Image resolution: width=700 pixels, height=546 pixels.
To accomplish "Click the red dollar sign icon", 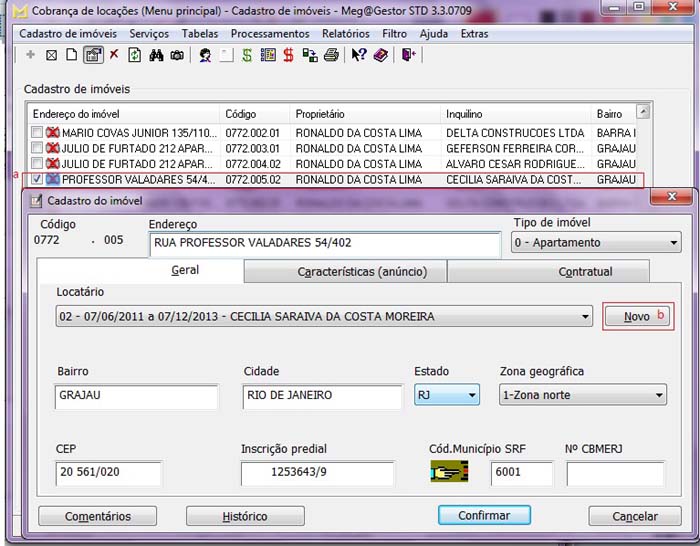I will (288, 55).
